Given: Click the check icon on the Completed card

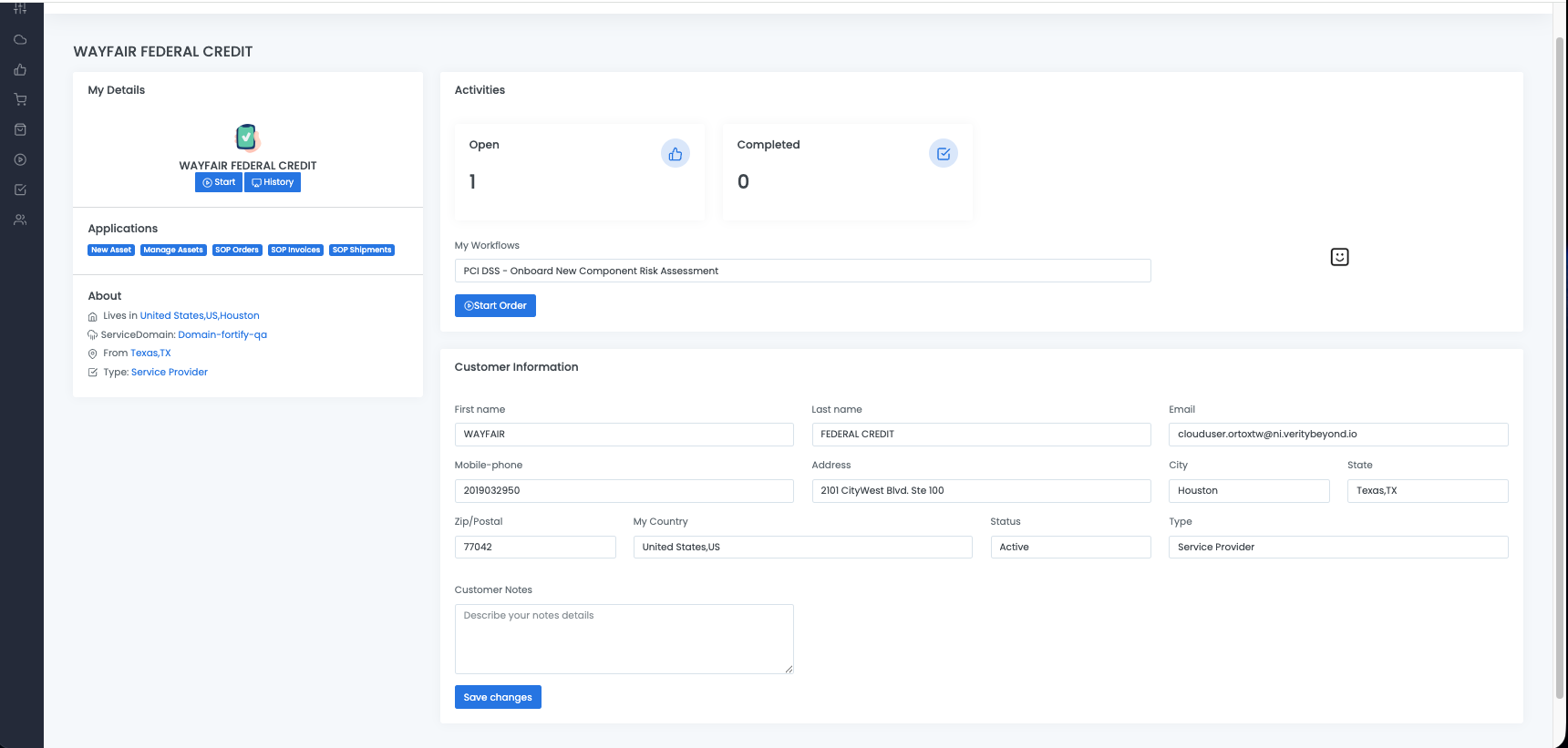Looking at the screenshot, I should point(944,154).
